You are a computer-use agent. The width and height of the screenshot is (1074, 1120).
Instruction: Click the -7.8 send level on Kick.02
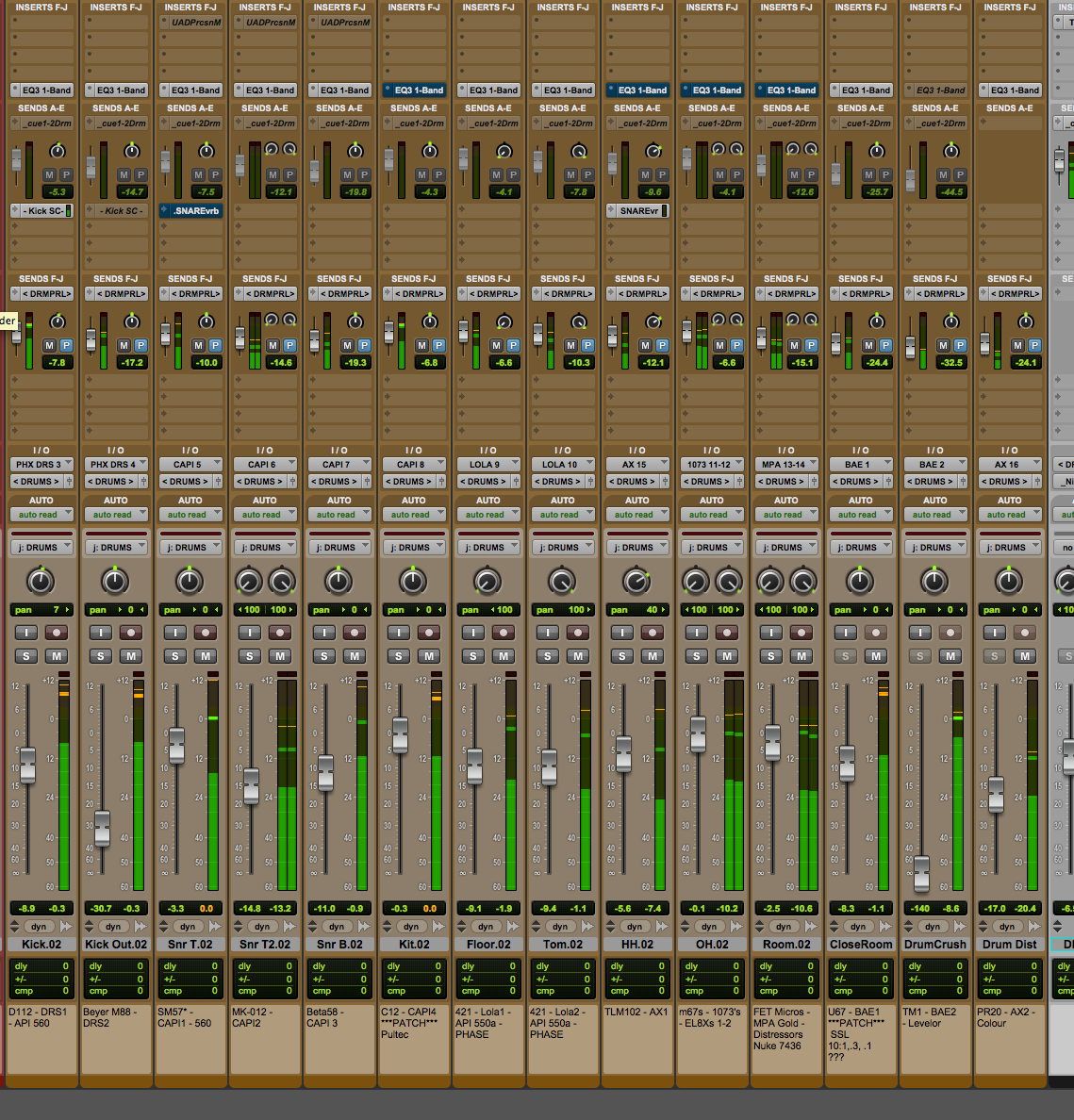coord(58,363)
